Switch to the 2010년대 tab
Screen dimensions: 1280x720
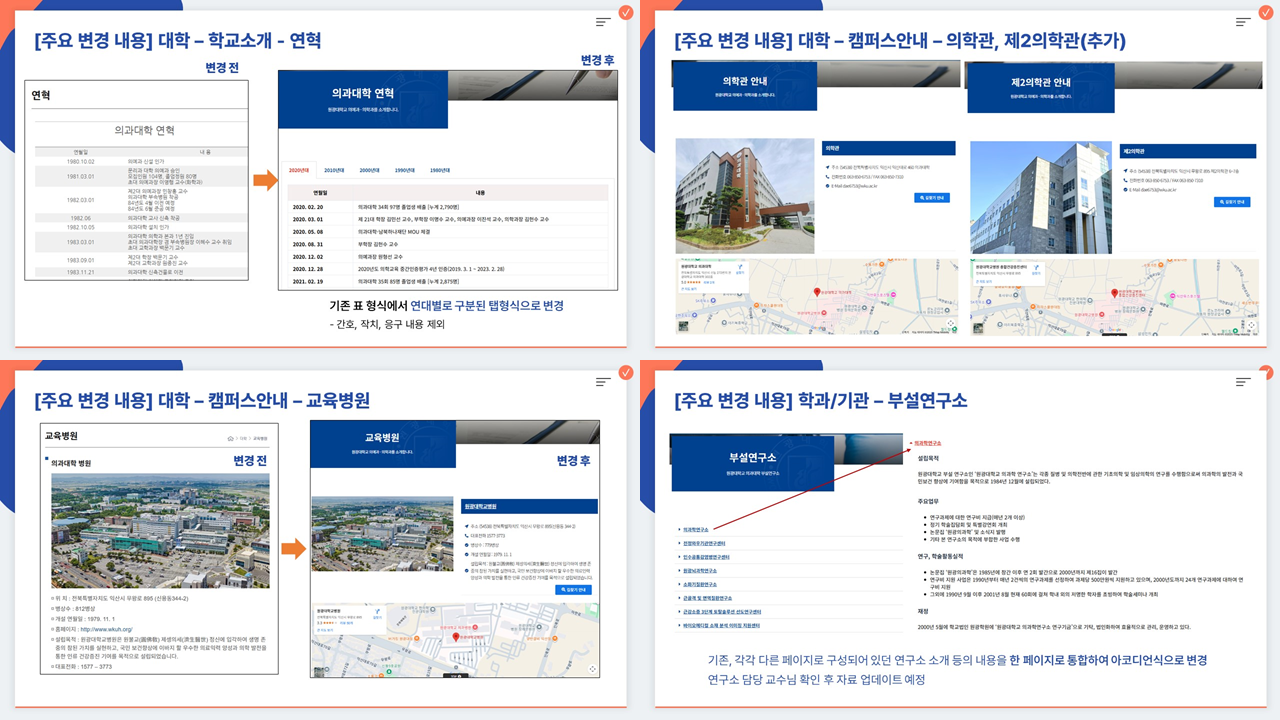pyautogui.click(x=334, y=170)
